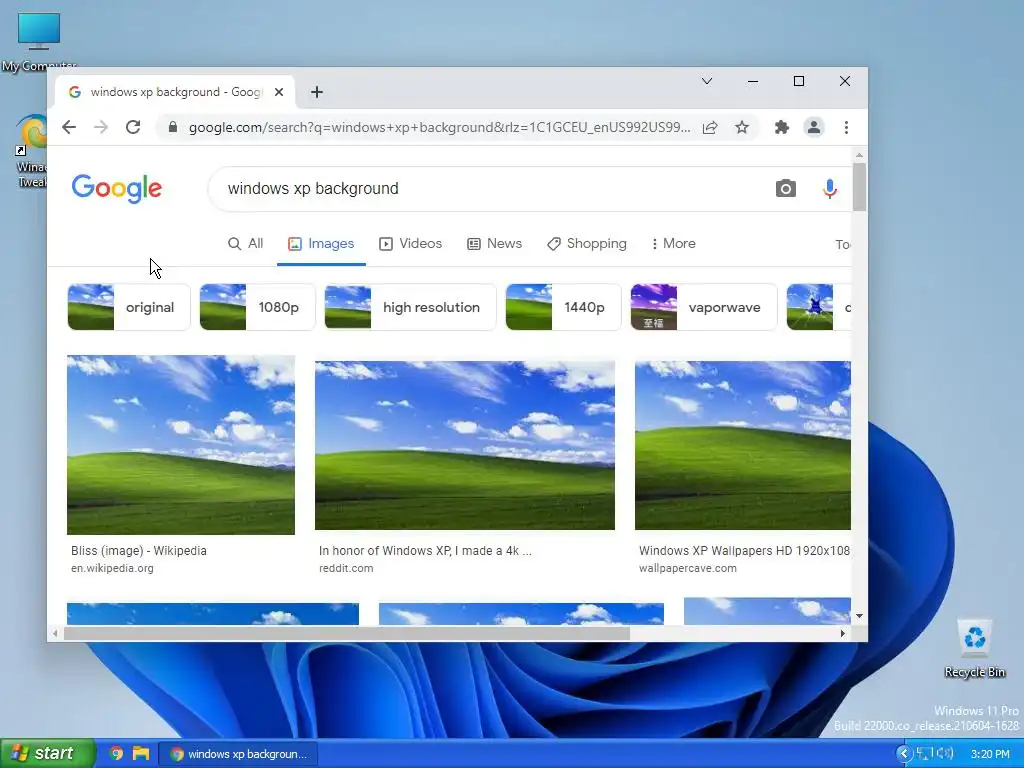The width and height of the screenshot is (1024, 768).
Task: Open Chrome's three-dot menu
Action: tap(846, 127)
